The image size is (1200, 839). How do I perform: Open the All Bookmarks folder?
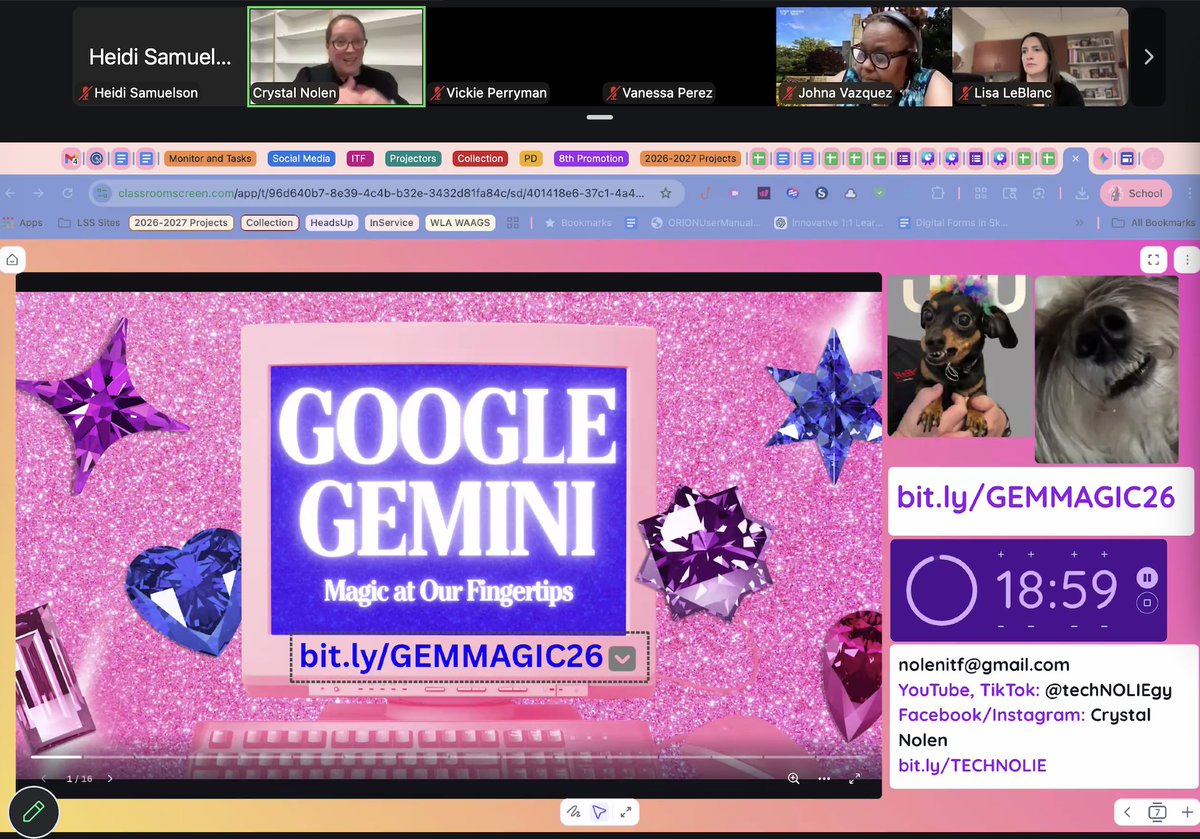click(1153, 223)
